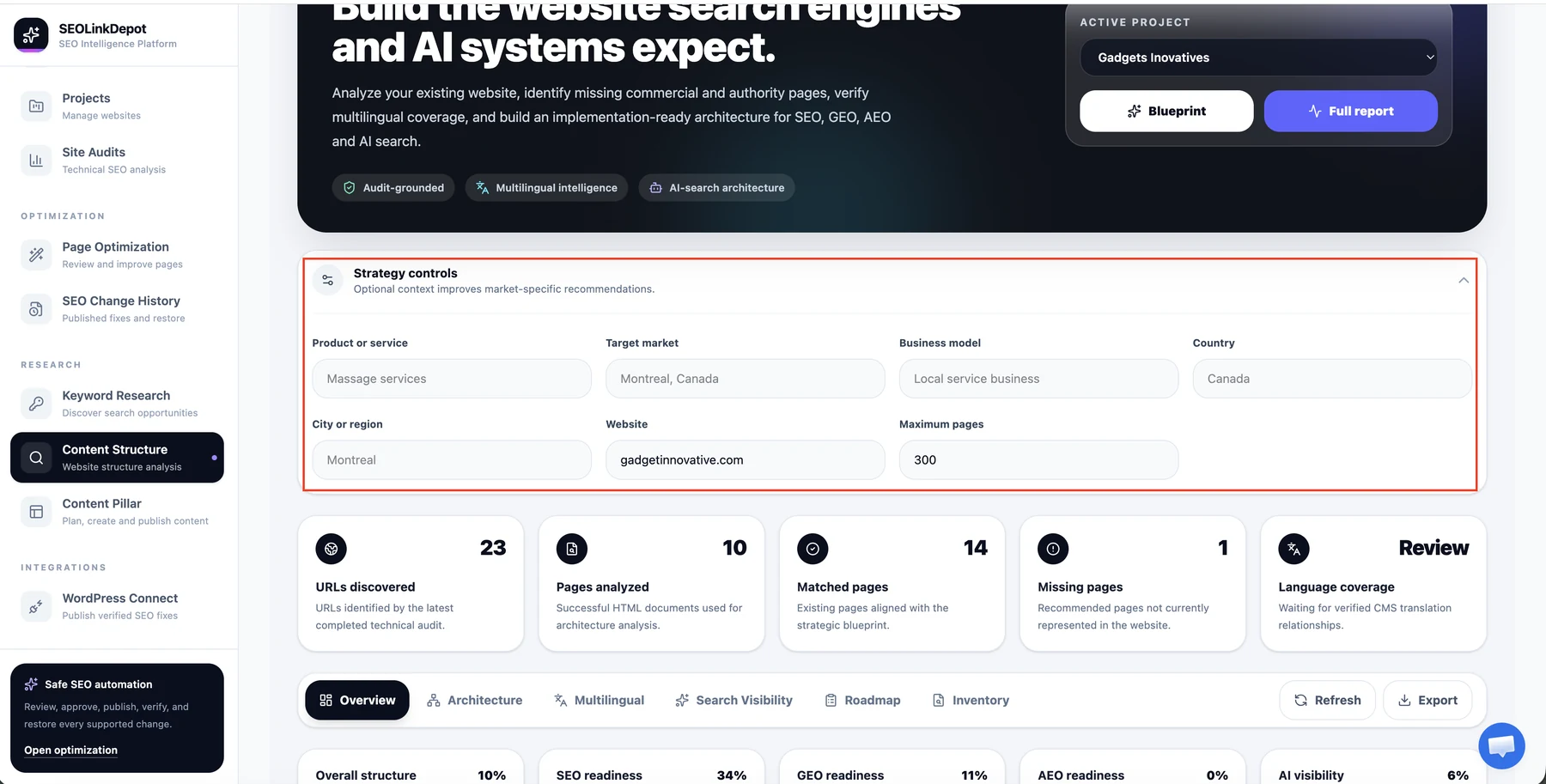This screenshot has width=1546, height=784.
Task: Click the Pages analyzed document icon
Action: click(x=572, y=549)
